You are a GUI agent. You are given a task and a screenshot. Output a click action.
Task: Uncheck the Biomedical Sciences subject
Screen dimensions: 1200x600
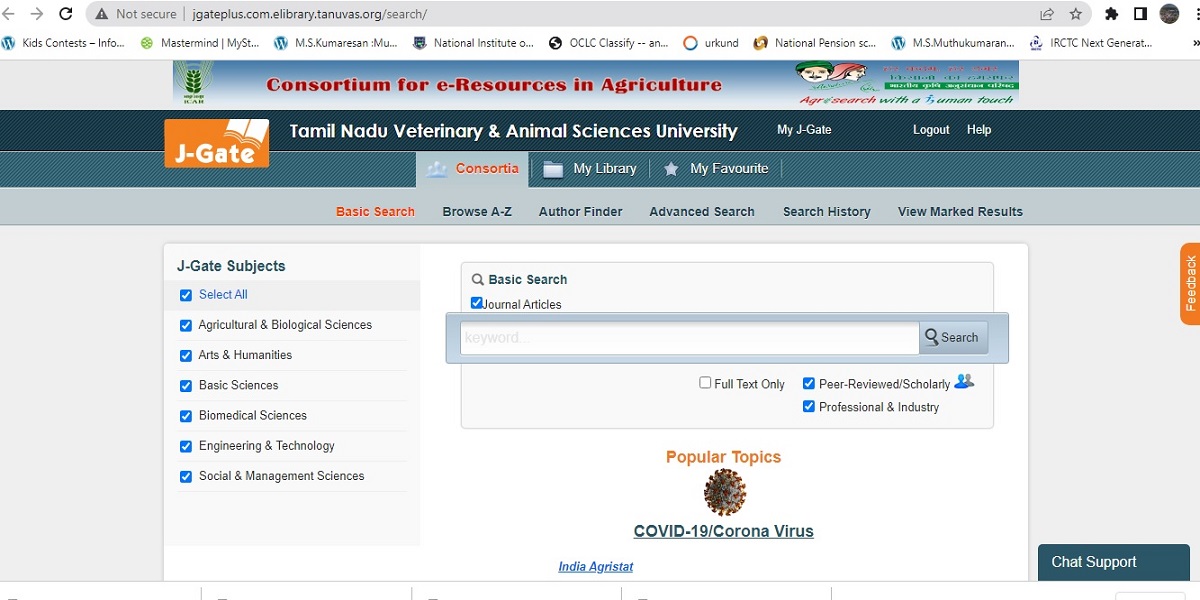click(x=186, y=416)
